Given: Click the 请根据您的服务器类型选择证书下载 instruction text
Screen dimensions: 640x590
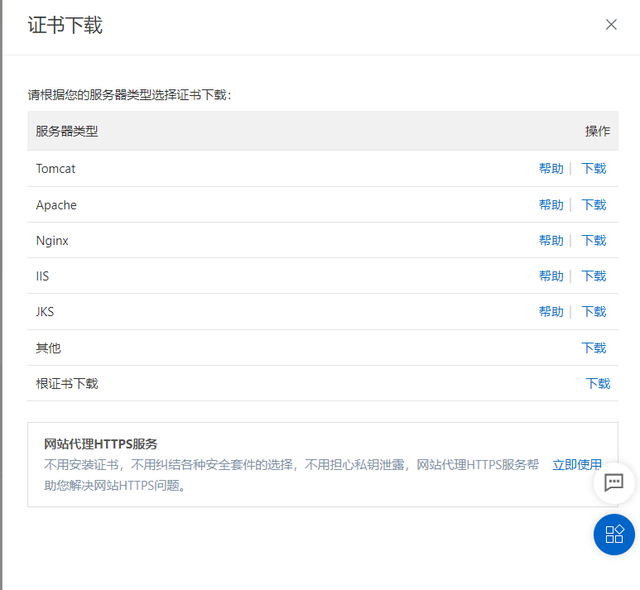Looking at the screenshot, I should click(129, 95).
